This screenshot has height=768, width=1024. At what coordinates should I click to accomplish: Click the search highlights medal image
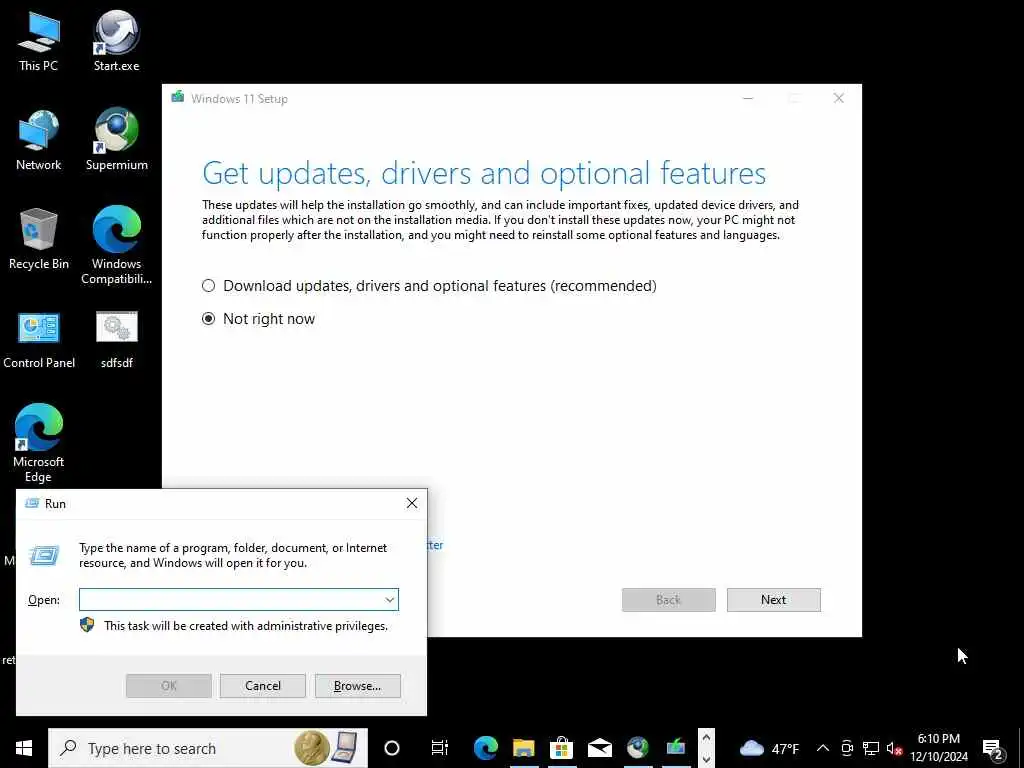(x=312, y=748)
